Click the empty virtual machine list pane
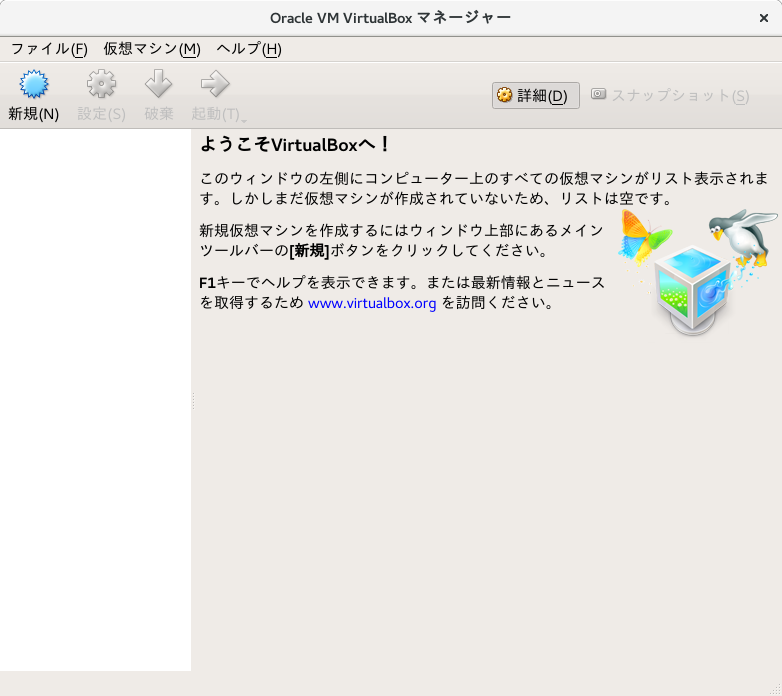Screen dimensions: 782x696 pos(95,400)
